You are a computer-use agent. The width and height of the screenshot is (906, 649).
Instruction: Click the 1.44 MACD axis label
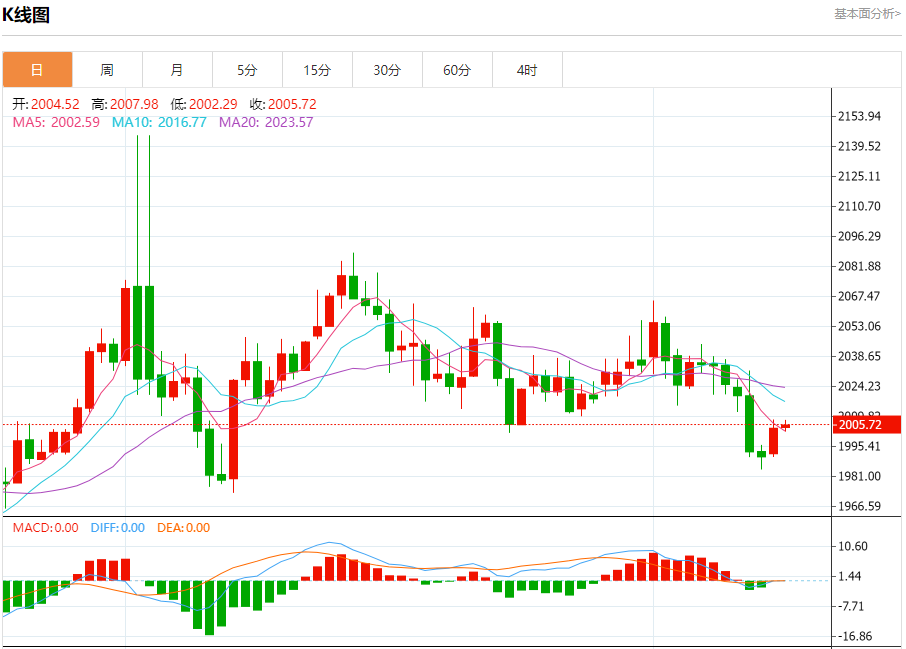850,576
